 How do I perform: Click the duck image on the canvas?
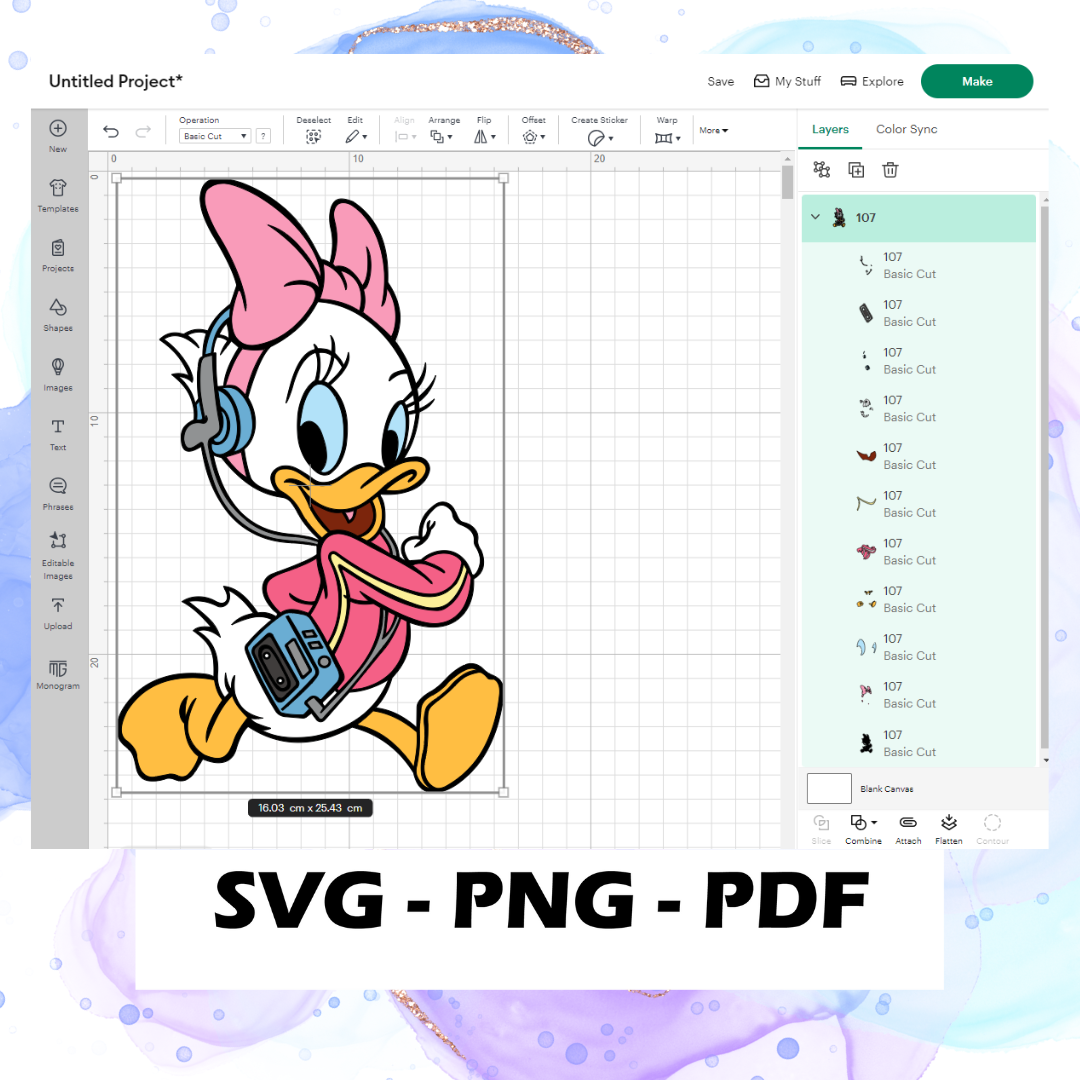click(310, 485)
